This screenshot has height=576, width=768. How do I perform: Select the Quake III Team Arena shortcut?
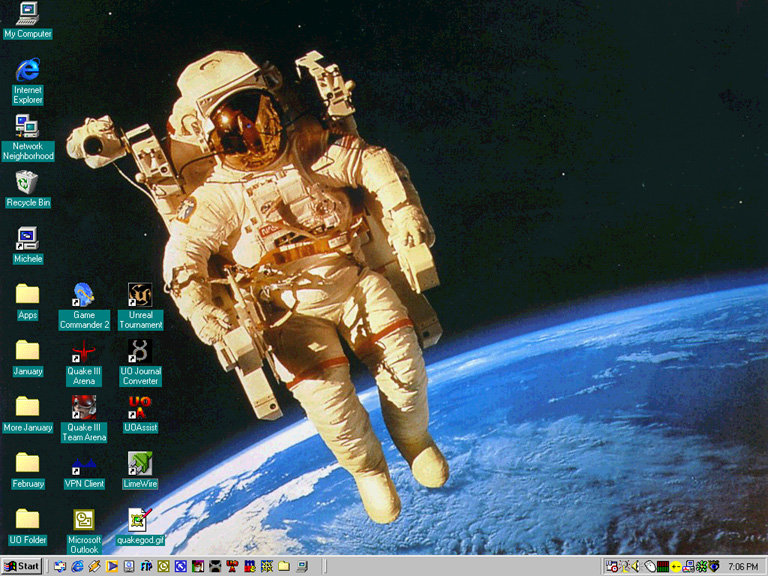tap(84, 419)
